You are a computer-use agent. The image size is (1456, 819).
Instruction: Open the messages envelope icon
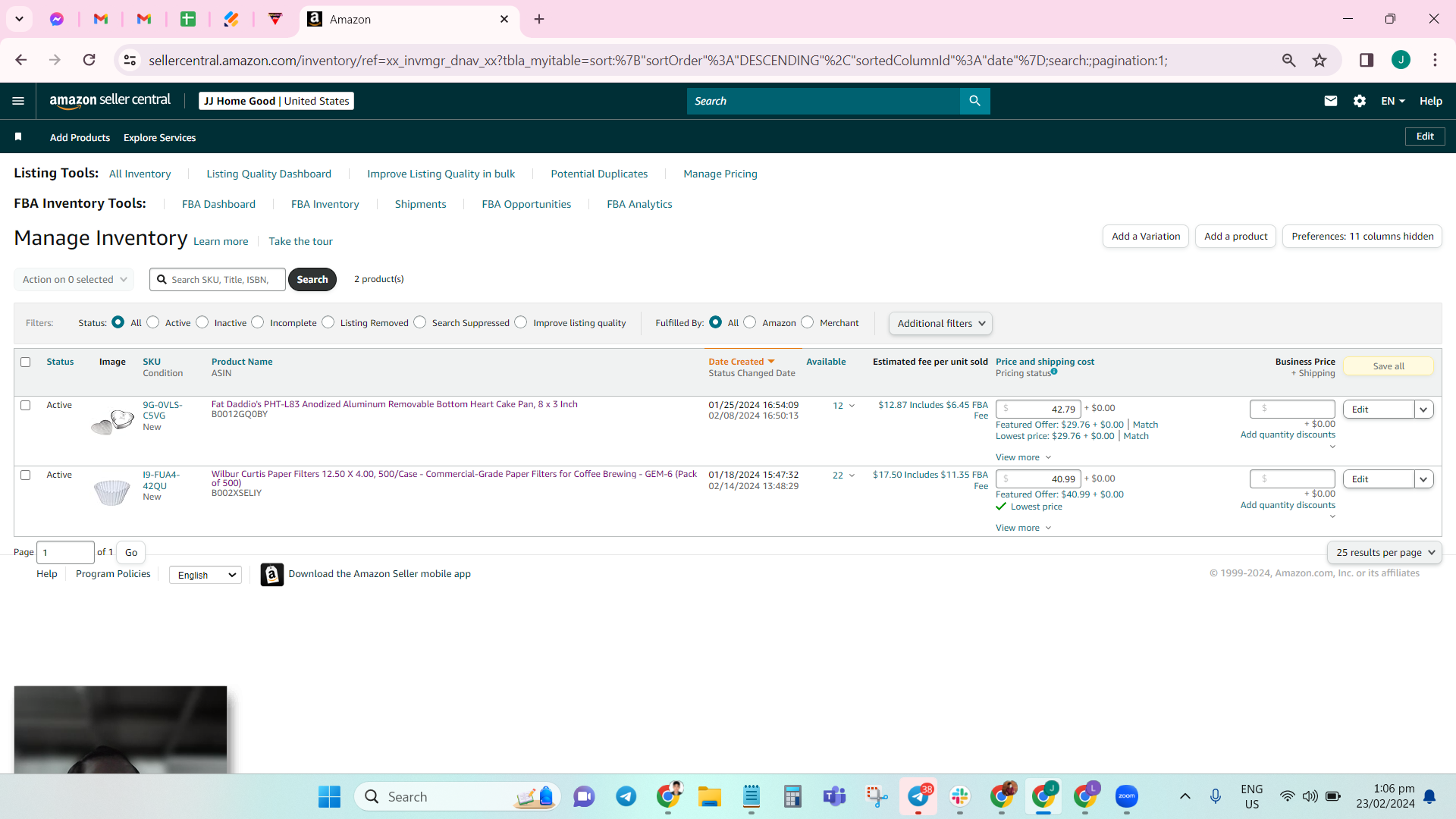[x=1330, y=101]
